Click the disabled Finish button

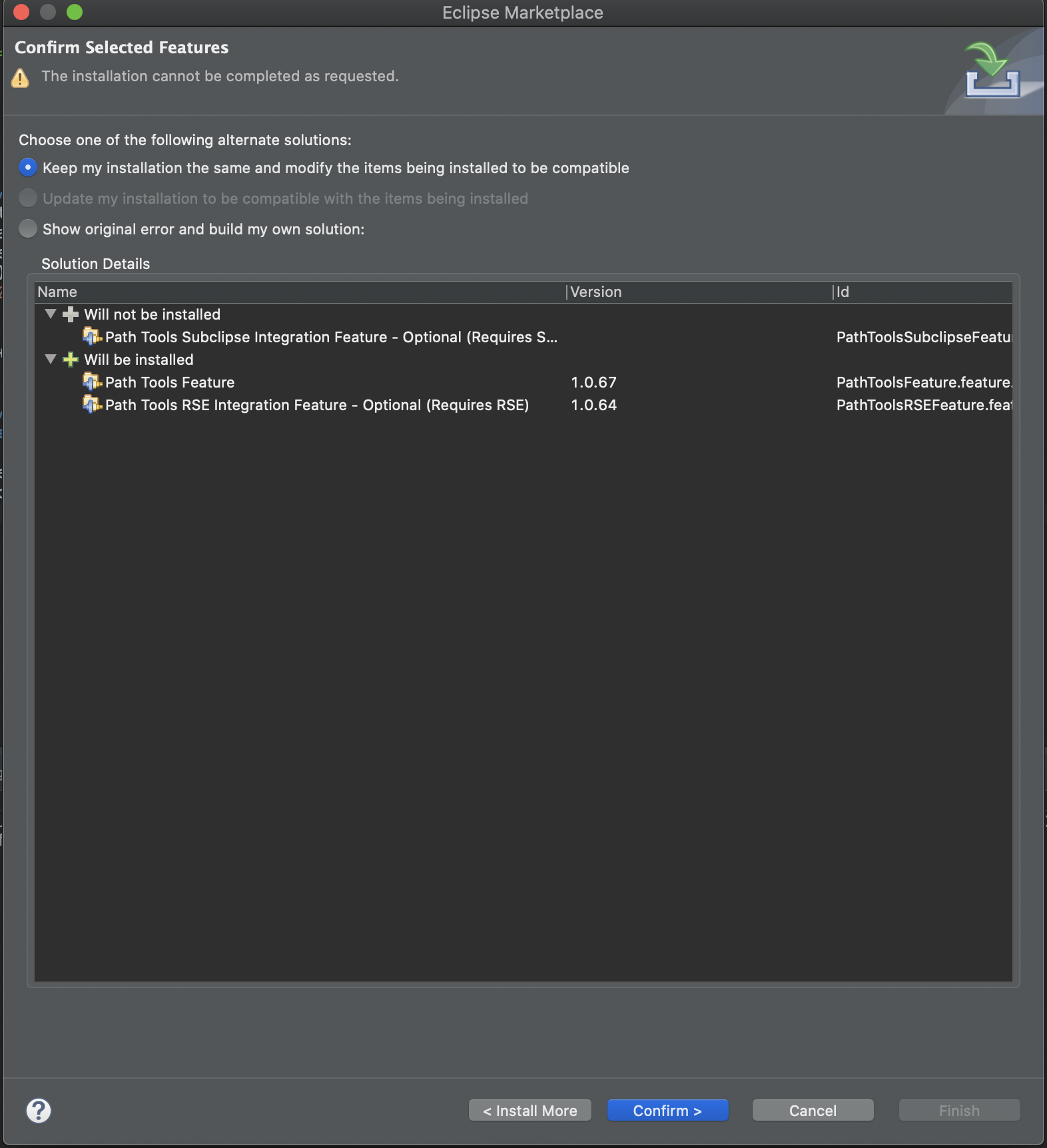(959, 1111)
